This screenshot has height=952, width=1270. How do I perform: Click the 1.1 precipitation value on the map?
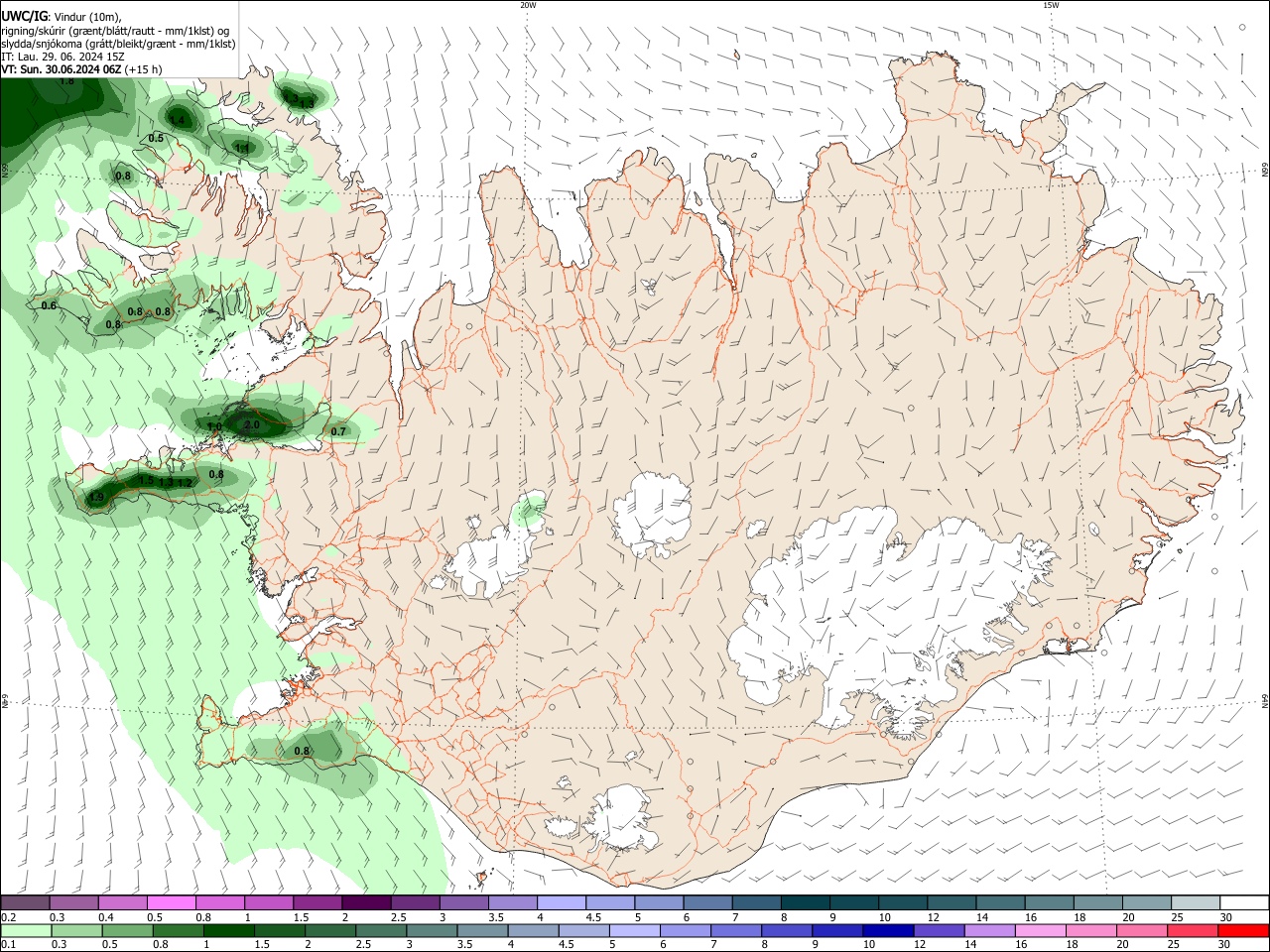pyautogui.click(x=241, y=148)
